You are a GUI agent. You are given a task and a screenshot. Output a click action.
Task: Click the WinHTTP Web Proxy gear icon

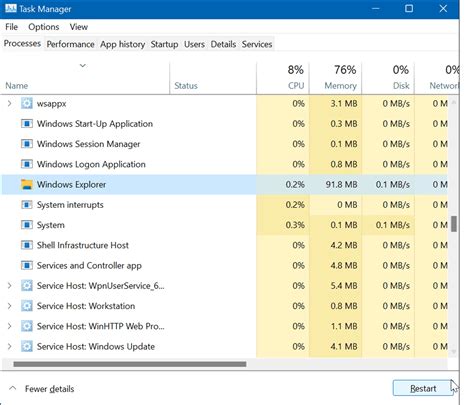pyautogui.click(x=27, y=326)
